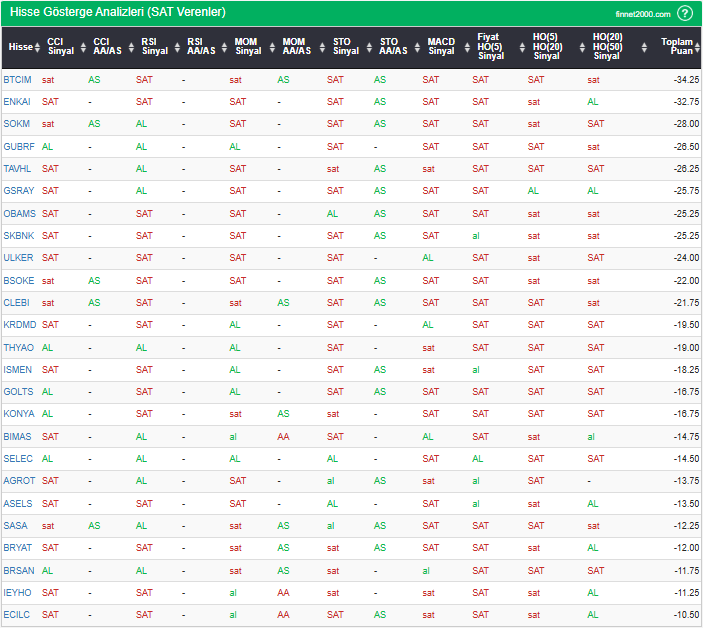Sort by MACD Sinyal column arrows
The image size is (703, 628).
coord(467,47)
